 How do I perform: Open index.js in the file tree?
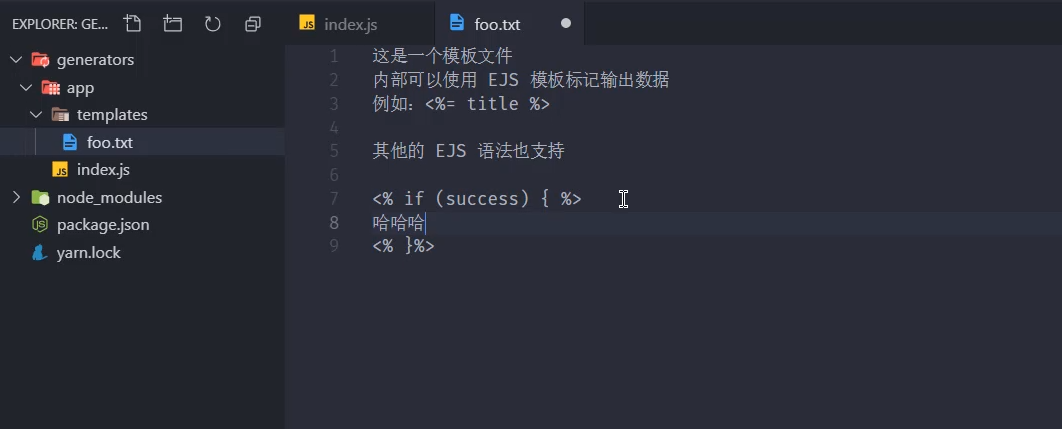coord(103,170)
